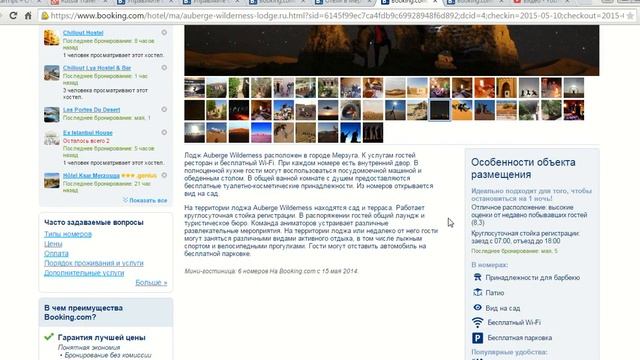640x360 pixels.
Task: Click the green checkmark by Гарантия лучшей цены
Action: point(49,337)
